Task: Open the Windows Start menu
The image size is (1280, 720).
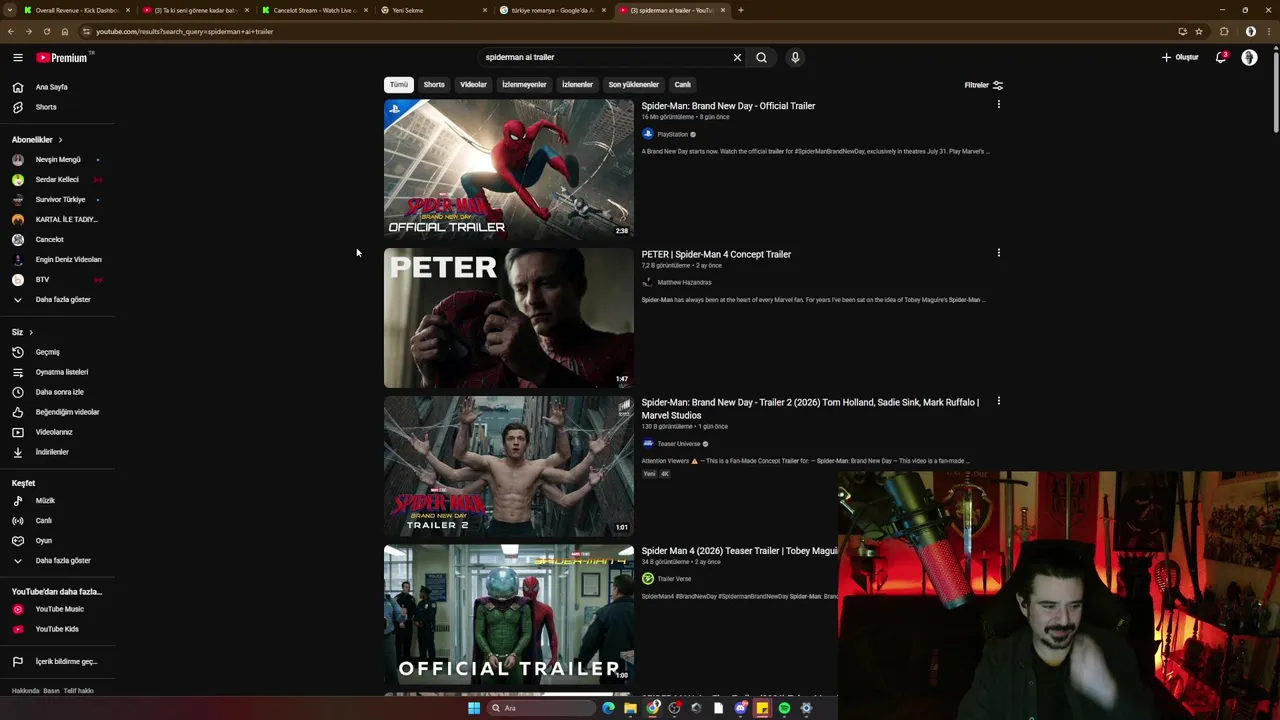Action: [x=474, y=708]
